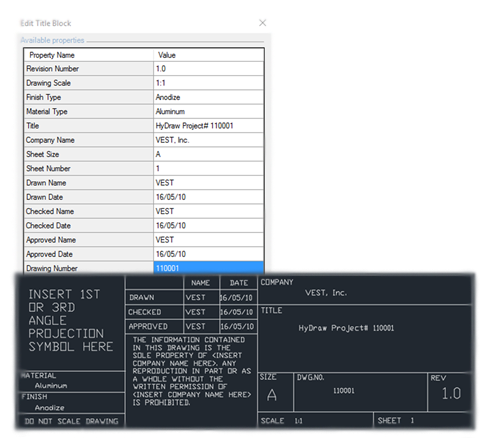Select the Title property label
Image resolution: width=490 pixels, height=438 pixels.
click(89, 126)
